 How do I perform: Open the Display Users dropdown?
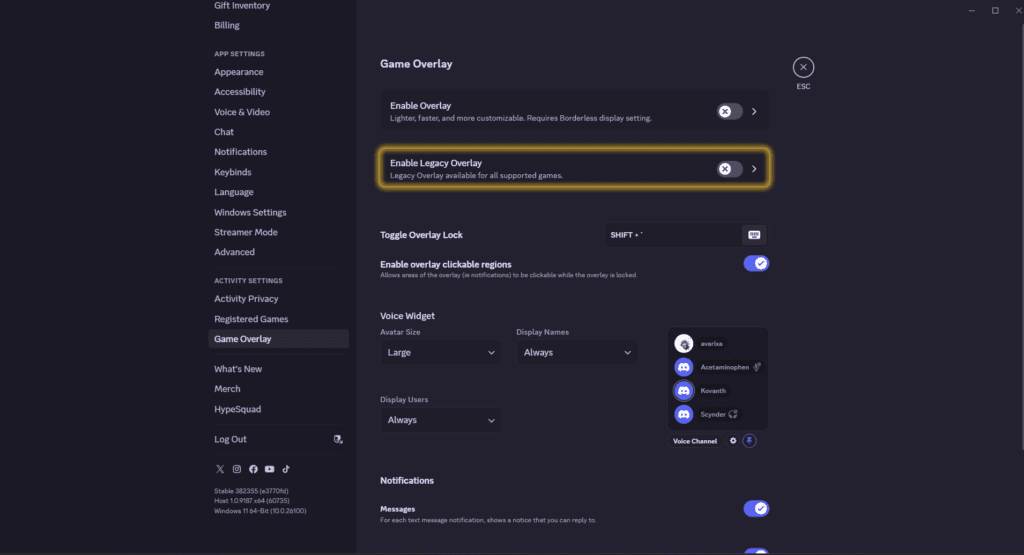(x=440, y=420)
